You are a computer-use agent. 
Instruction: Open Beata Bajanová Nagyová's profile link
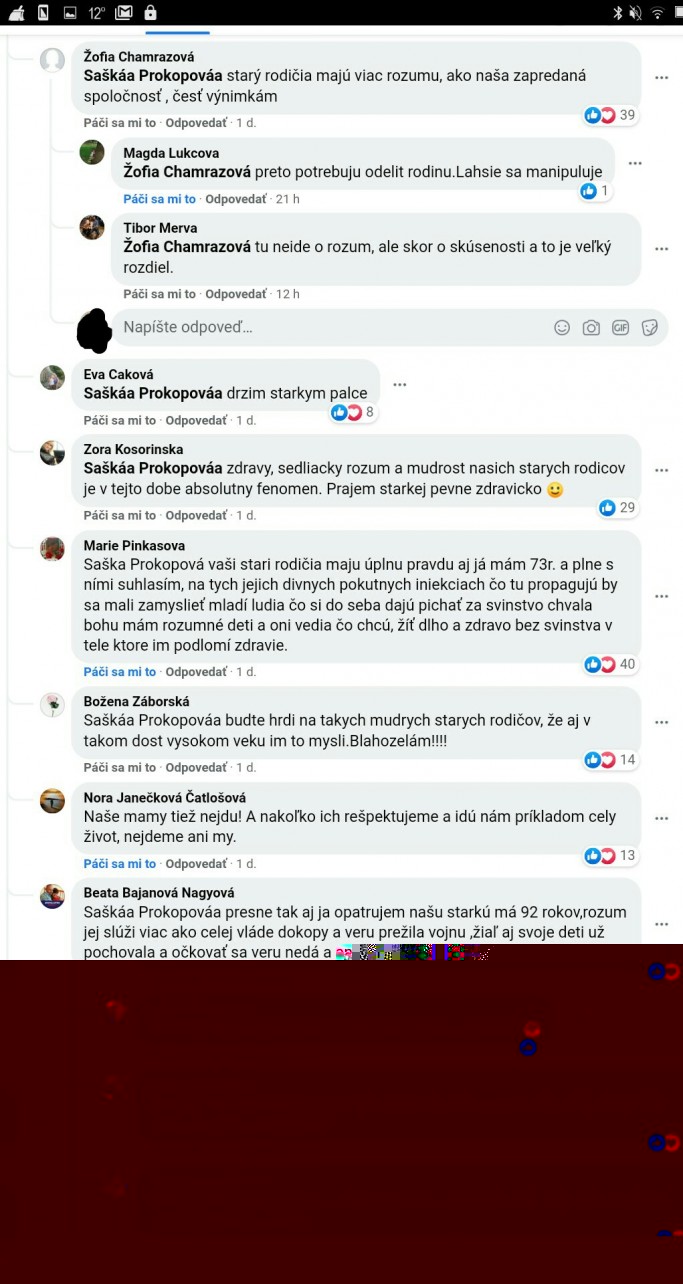(159, 892)
